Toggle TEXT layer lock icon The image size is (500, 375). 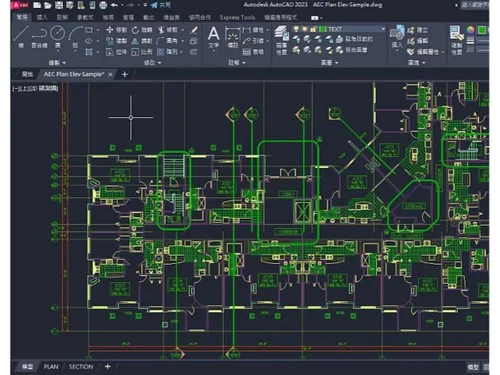313,29
